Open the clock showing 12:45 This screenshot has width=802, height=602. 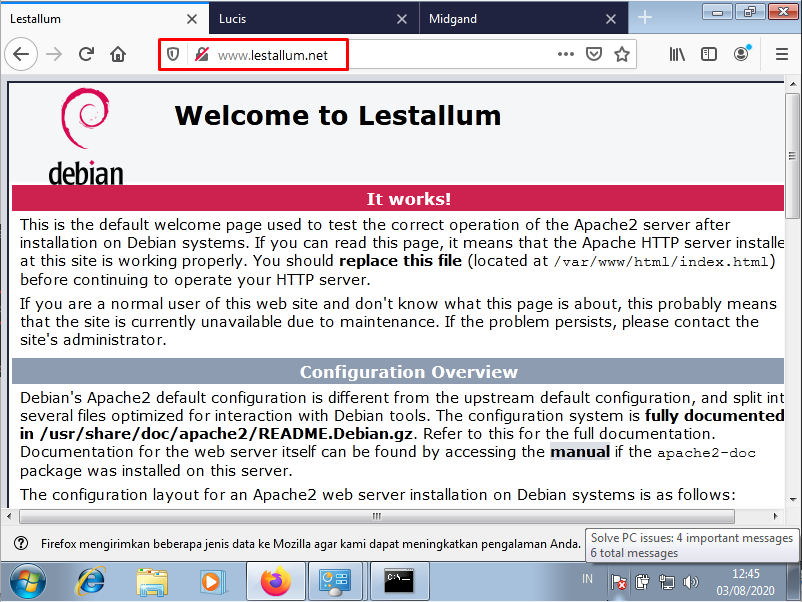coord(745,582)
